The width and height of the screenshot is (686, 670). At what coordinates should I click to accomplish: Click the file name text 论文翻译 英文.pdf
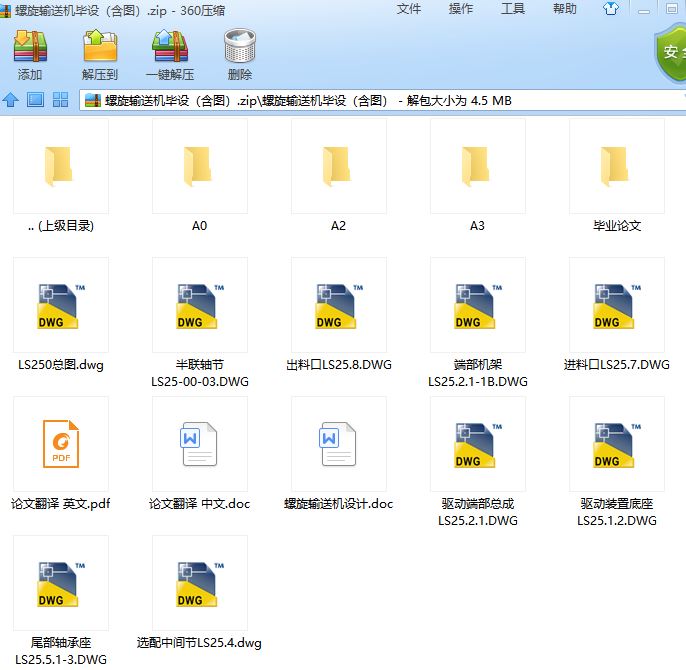click(61, 504)
